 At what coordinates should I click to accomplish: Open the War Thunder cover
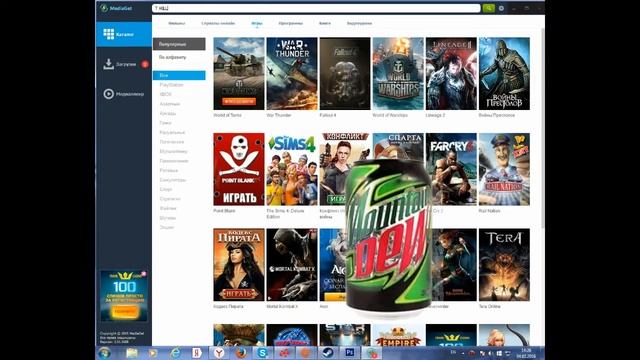(x=292, y=73)
